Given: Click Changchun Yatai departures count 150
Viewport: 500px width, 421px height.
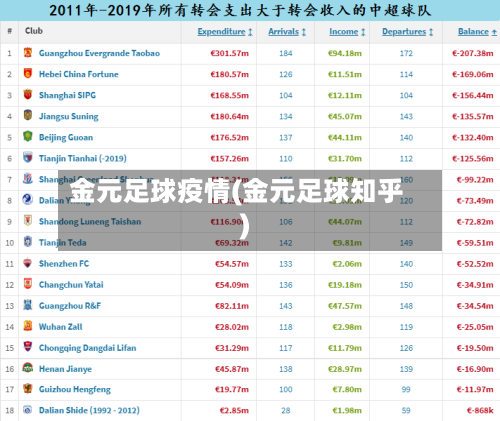Looking at the screenshot, I should coord(406,285).
